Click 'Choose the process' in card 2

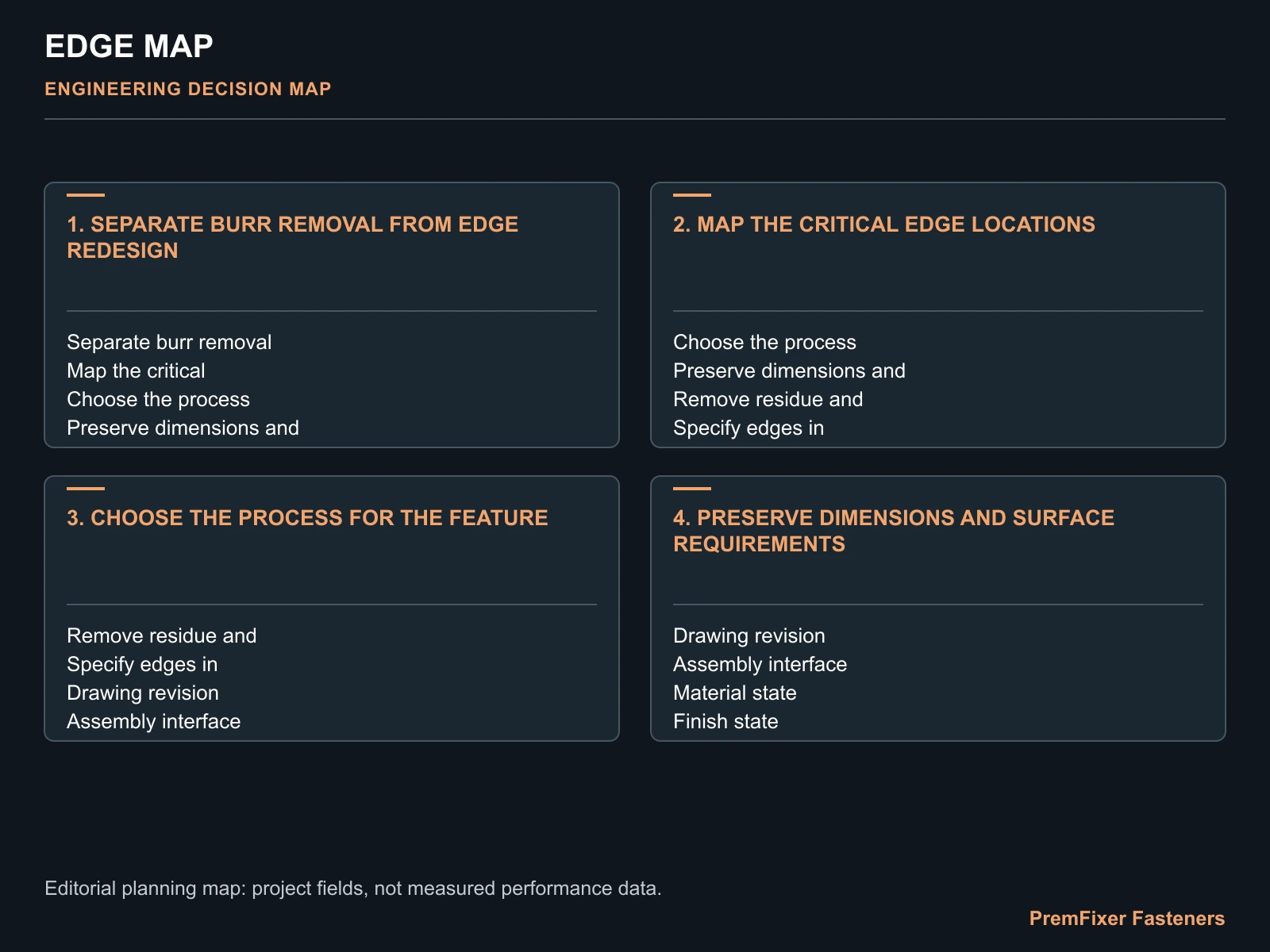tap(765, 342)
